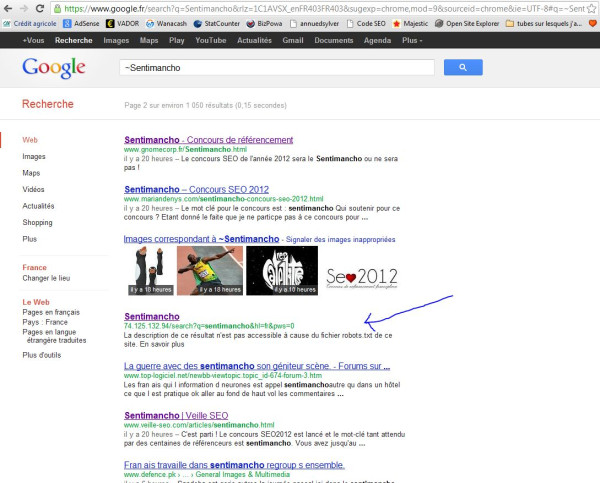Open La guerre avec des sentimancho result
Screen dimensions: 600x483
(257, 366)
